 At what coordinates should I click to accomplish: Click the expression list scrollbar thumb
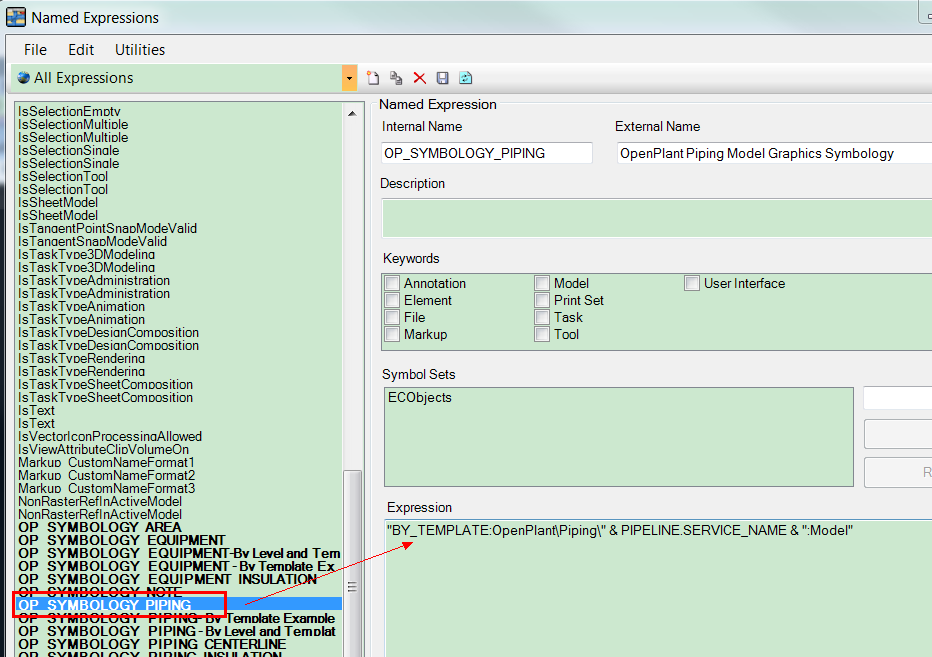[352, 564]
